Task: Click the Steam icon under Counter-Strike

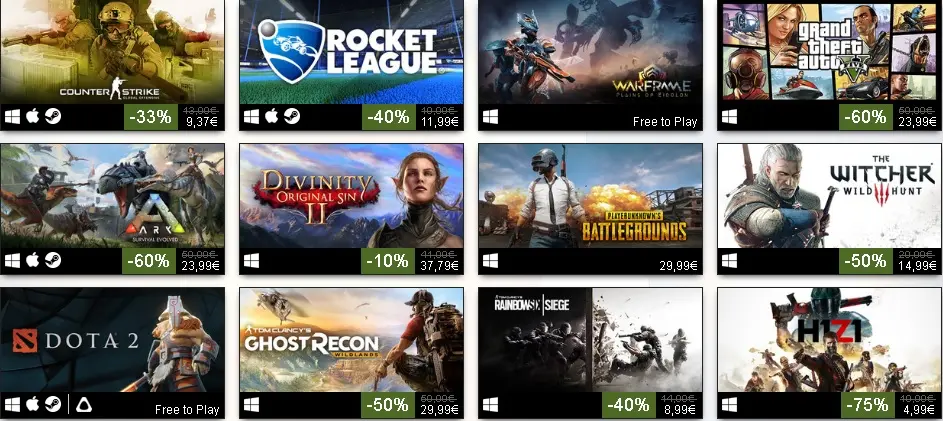Action: click(x=53, y=116)
